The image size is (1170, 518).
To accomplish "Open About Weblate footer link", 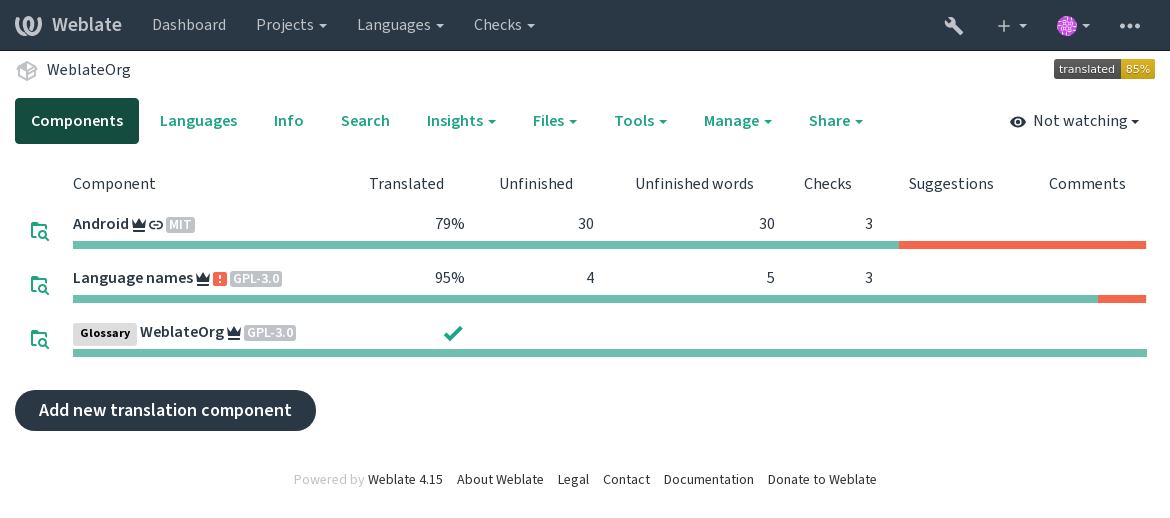I will pyautogui.click(x=500, y=479).
